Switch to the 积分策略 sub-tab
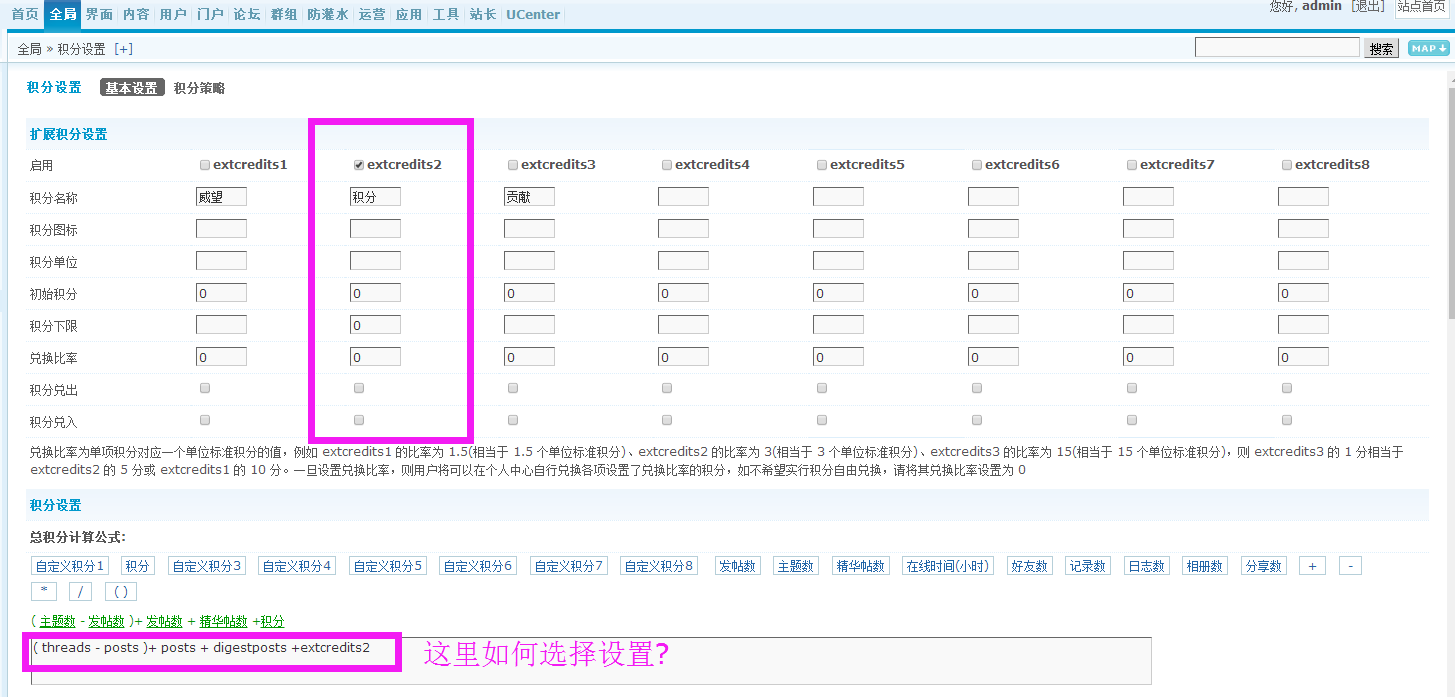1455x697 pixels. [199, 88]
